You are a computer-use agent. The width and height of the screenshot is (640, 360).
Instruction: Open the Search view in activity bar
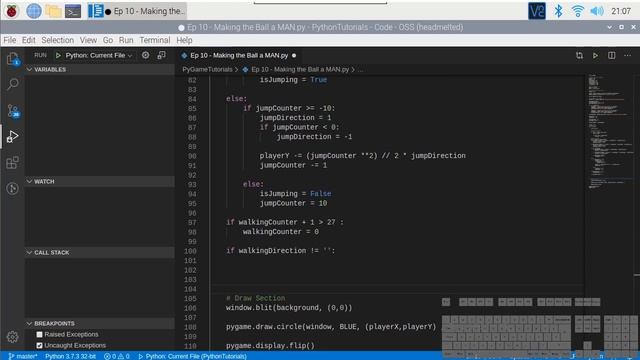13,84
